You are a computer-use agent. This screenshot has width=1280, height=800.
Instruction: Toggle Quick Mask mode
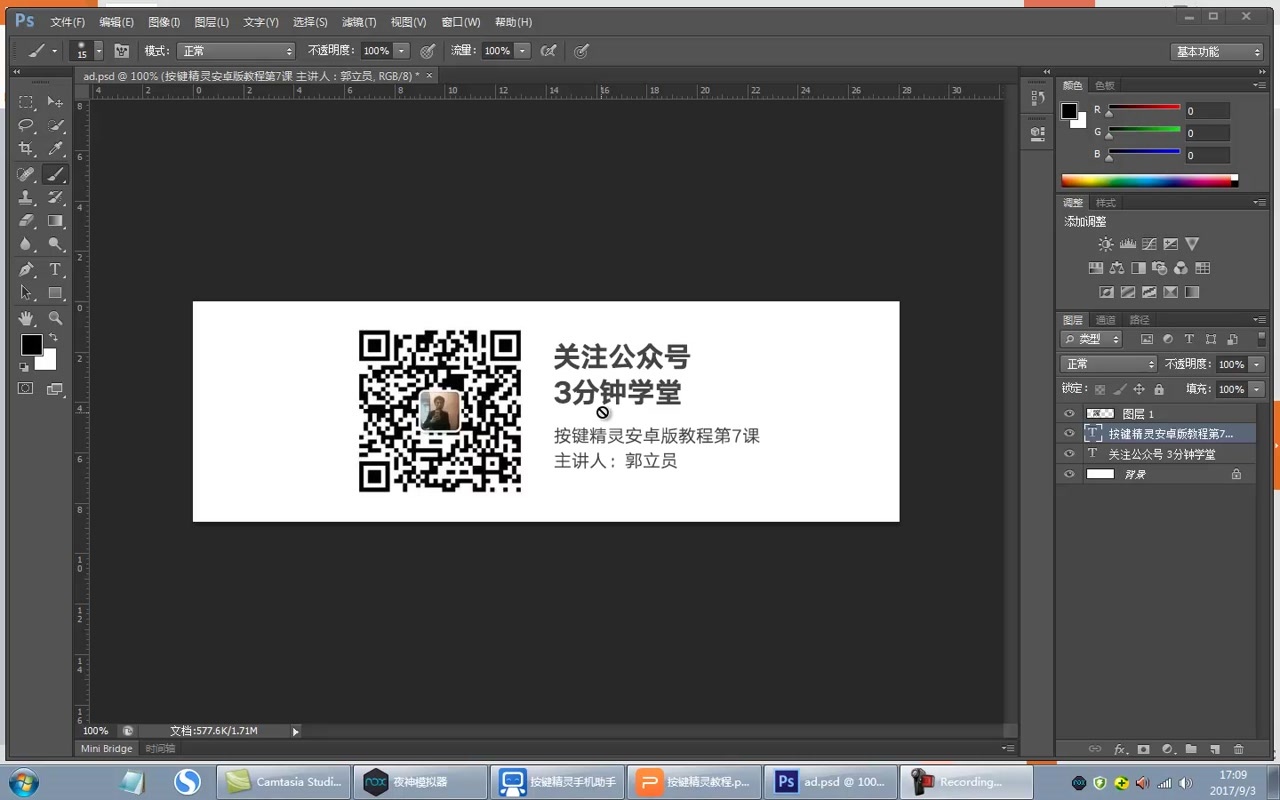point(26,389)
